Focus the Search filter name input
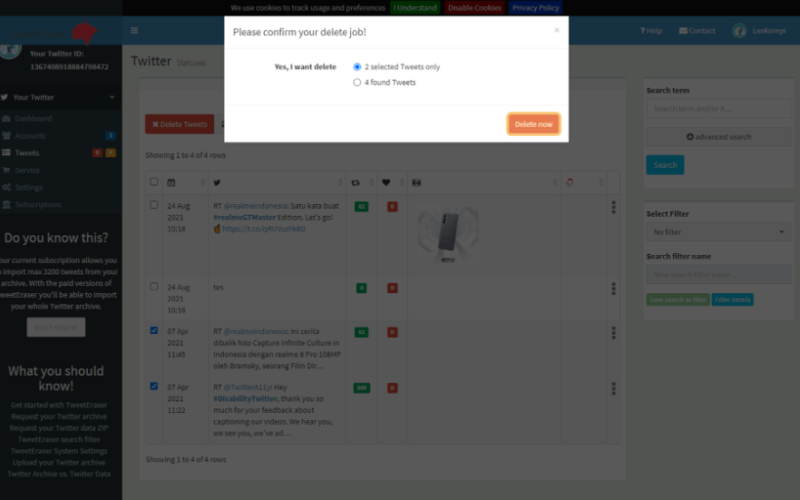 click(718, 274)
